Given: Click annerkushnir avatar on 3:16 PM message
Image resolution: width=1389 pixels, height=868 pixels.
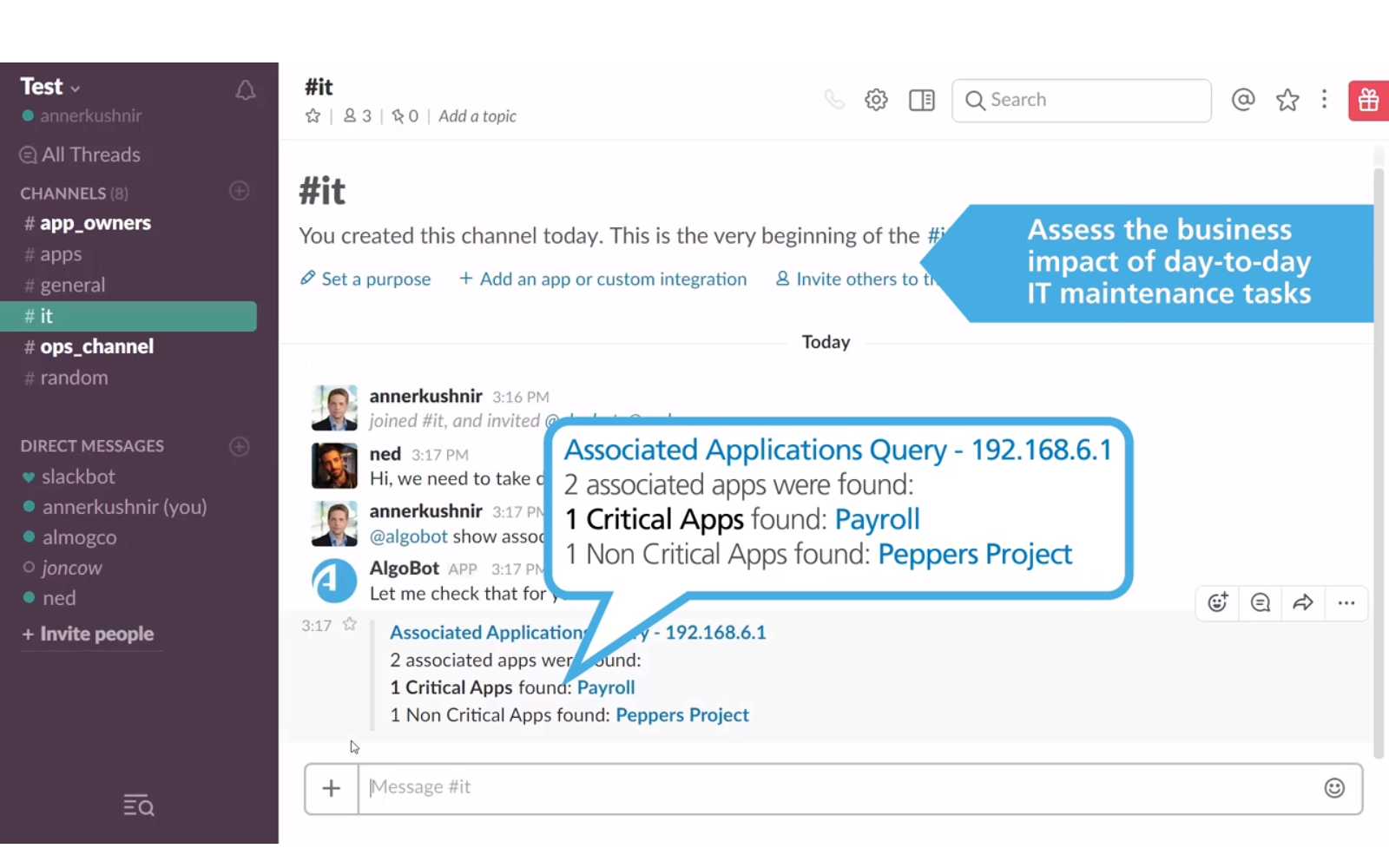Looking at the screenshot, I should click(334, 408).
